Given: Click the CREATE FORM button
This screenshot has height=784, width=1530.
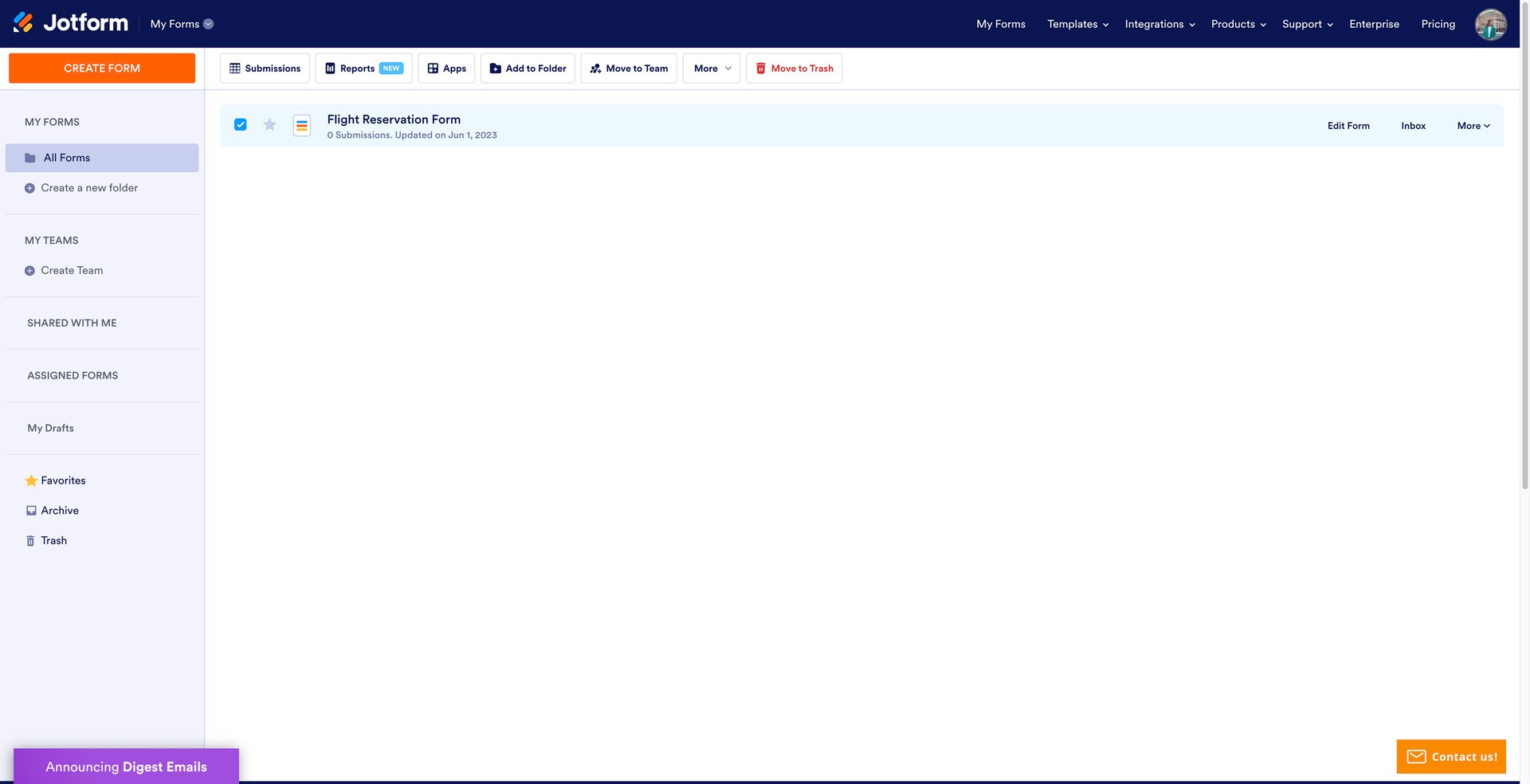Looking at the screenshot, I should pos(102,69).
